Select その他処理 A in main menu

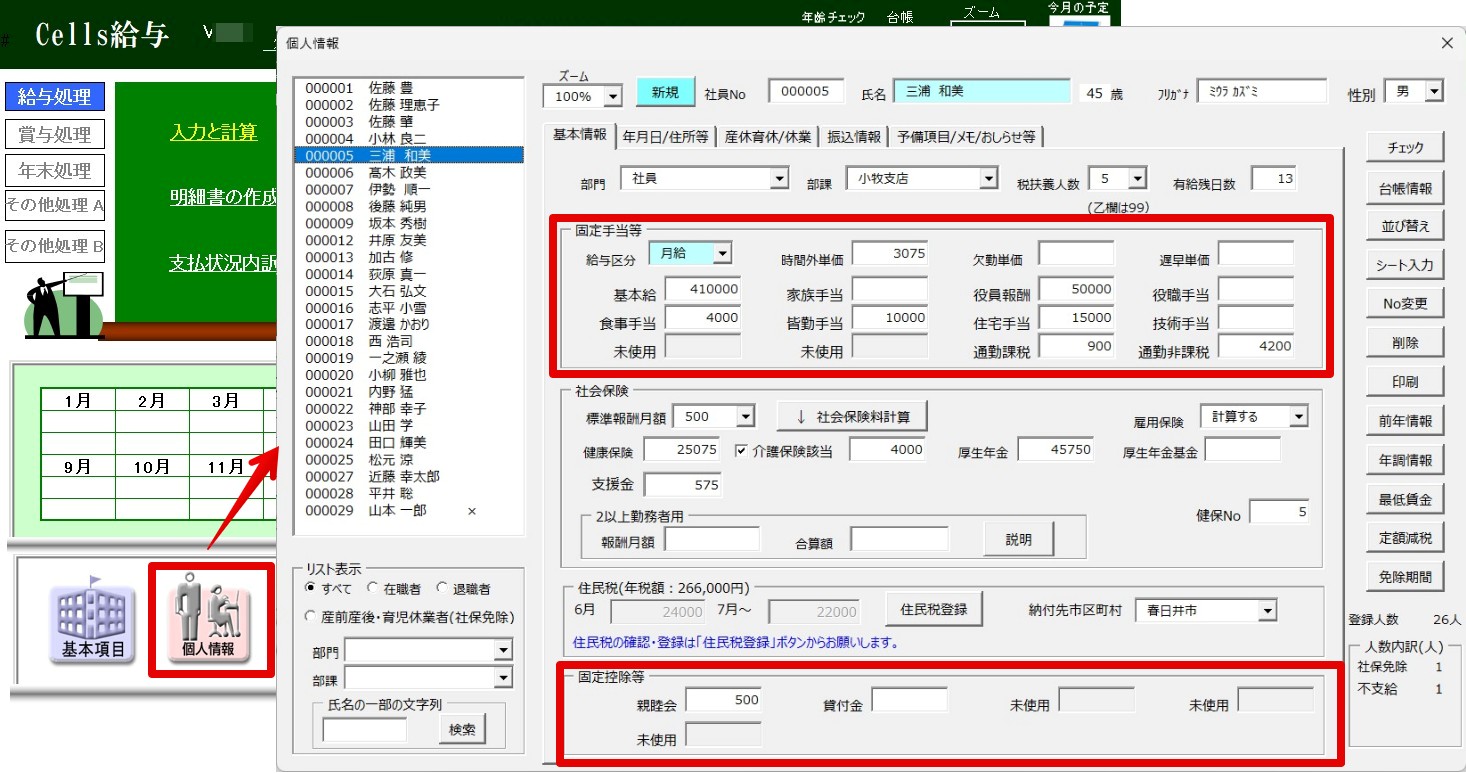click(55, 206)
